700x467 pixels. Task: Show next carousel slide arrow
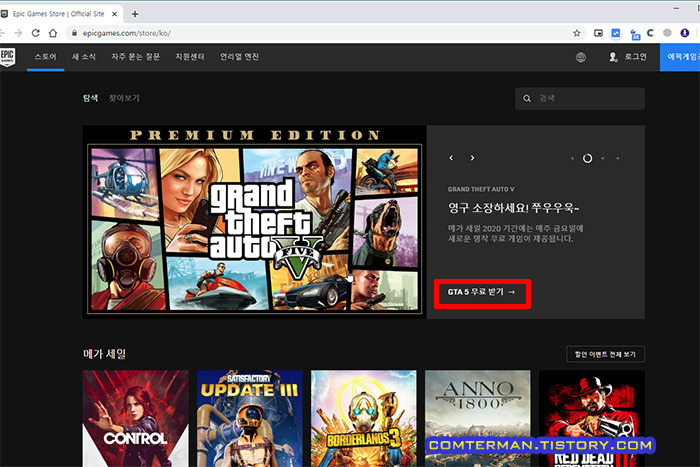point(472,158)
